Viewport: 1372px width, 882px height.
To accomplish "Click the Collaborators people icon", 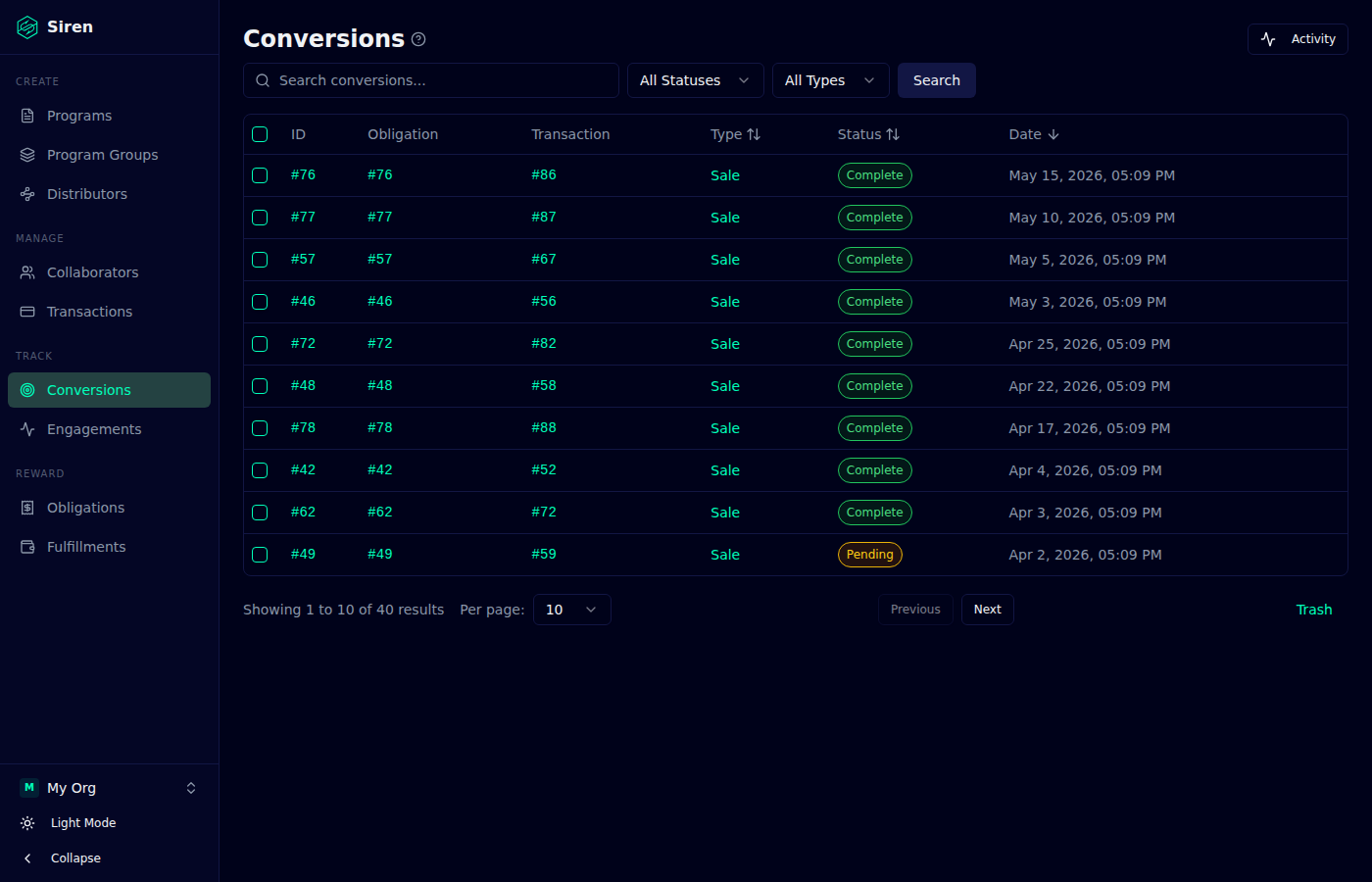I will tap(27, 272).
